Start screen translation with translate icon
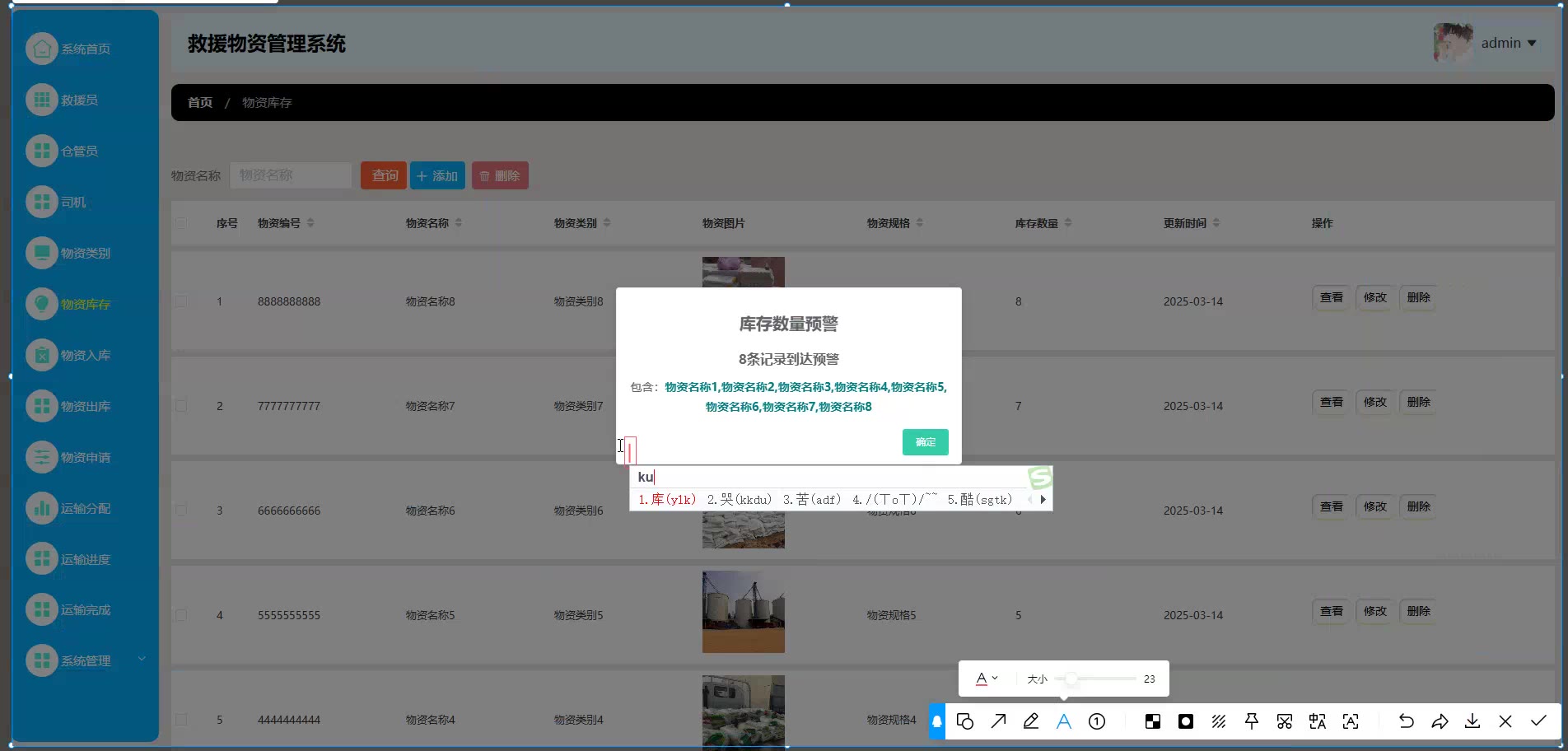Image resolution: width=1568 pixels, height=751 pixels. pos(1318,722)
